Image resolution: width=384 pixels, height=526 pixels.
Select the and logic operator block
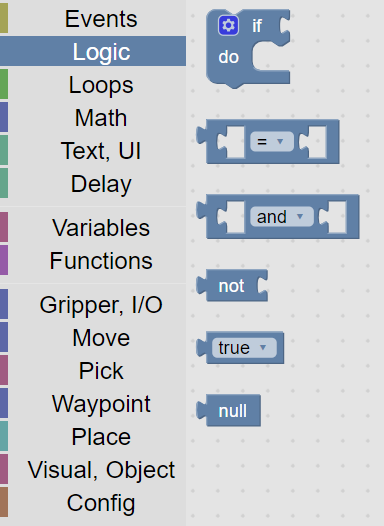(x=278, y=217)
